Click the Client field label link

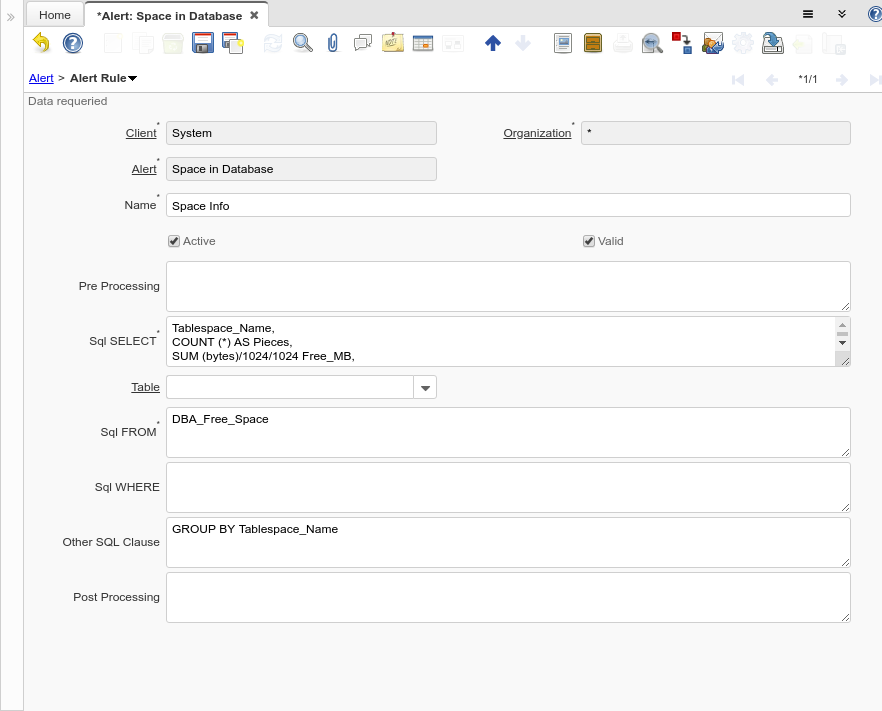click(141, 133)
